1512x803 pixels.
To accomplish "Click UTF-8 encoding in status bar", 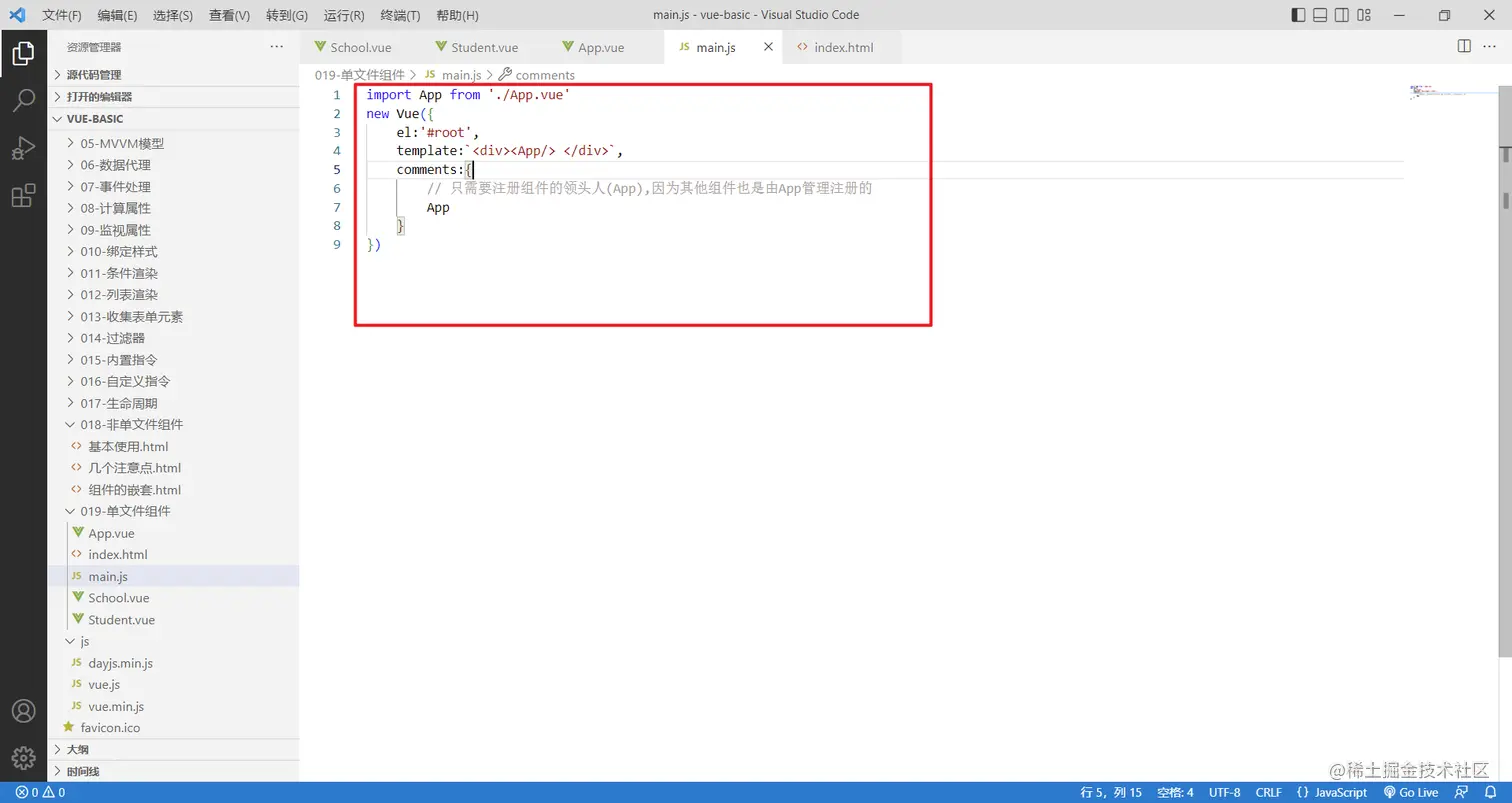I will pyautogui.click(x=1225, y=792).
